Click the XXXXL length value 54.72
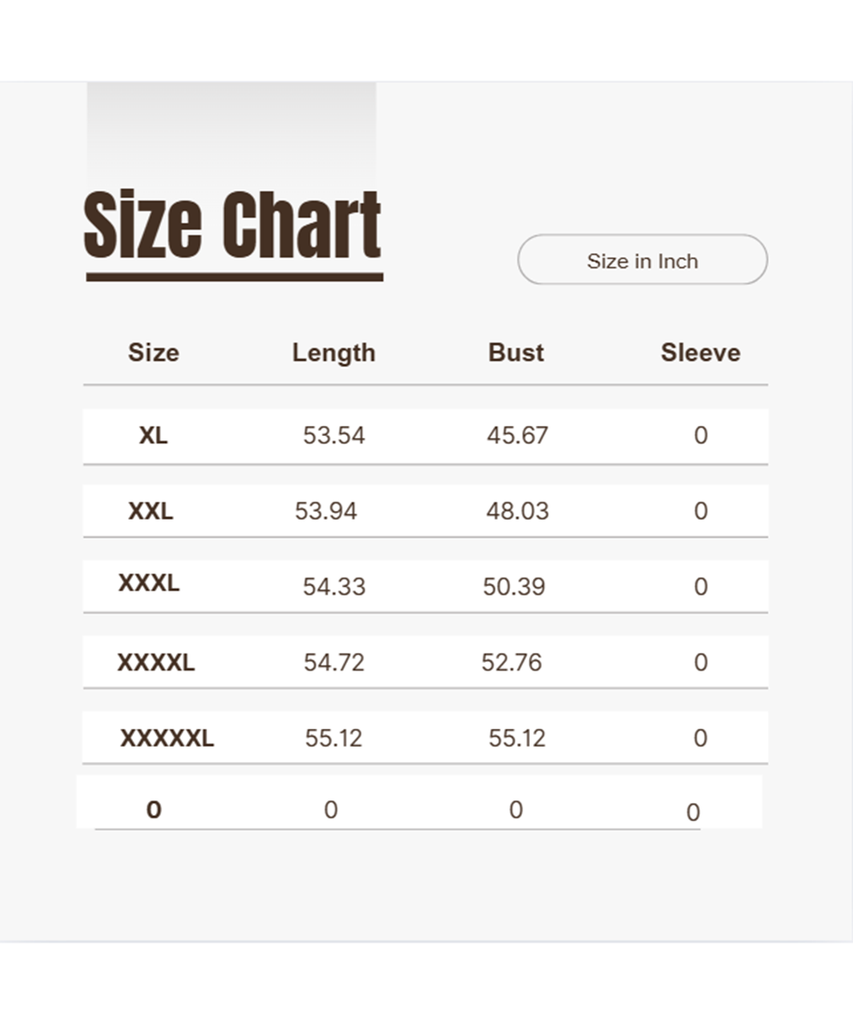This screenshot has width=853, height=1024. click(334, 662)
